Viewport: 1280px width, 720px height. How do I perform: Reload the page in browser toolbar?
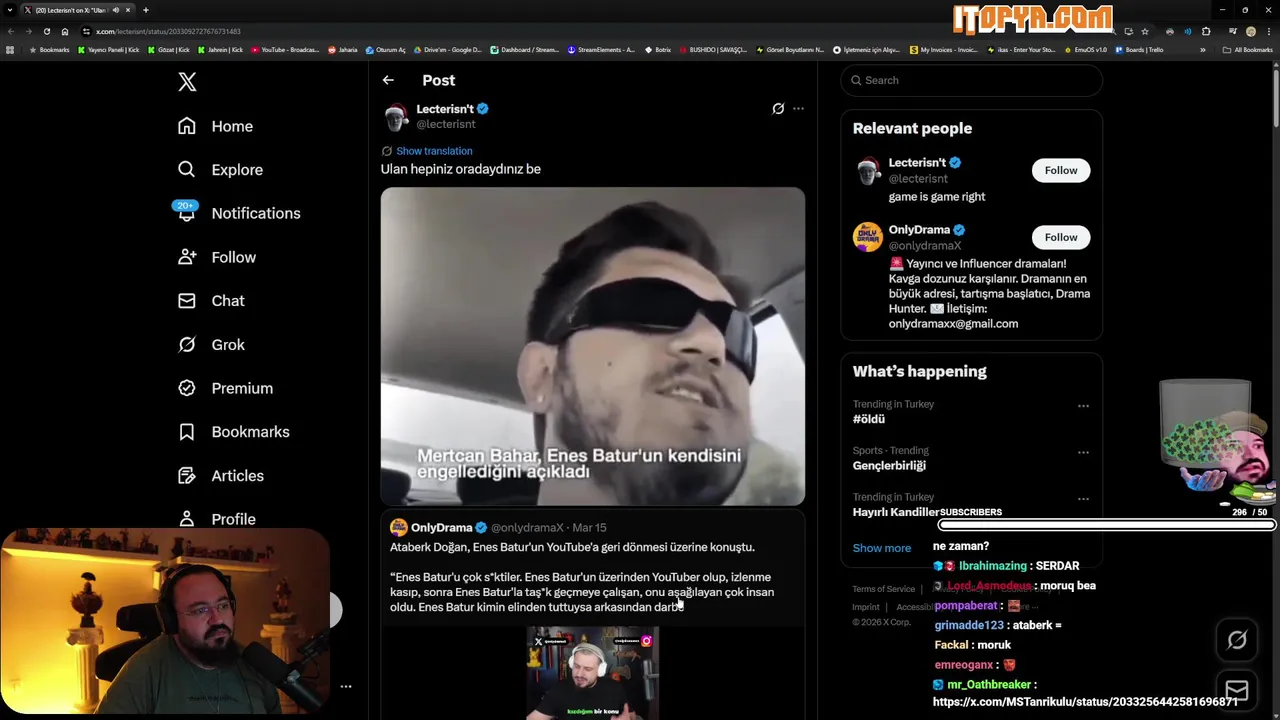pyautogui.click(x=46, y=31)
